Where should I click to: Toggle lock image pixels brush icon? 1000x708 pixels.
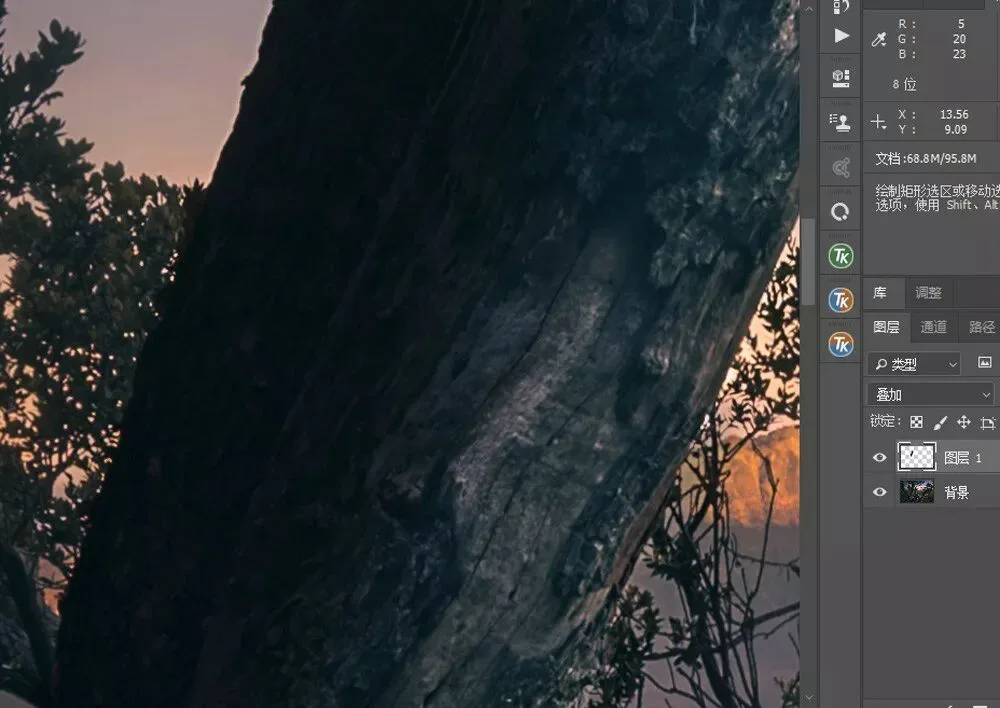pyautogui.click(x=940, y=422)
